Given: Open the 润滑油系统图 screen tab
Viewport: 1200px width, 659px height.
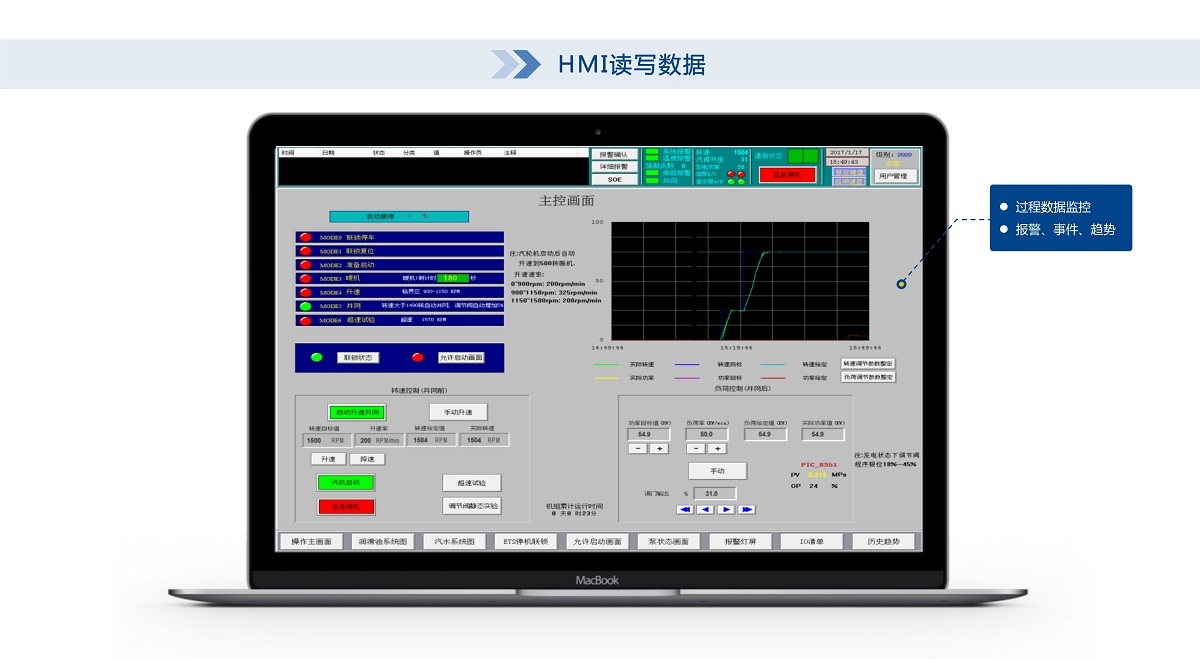Looking at the screenshot, I should tap(383, 542).
